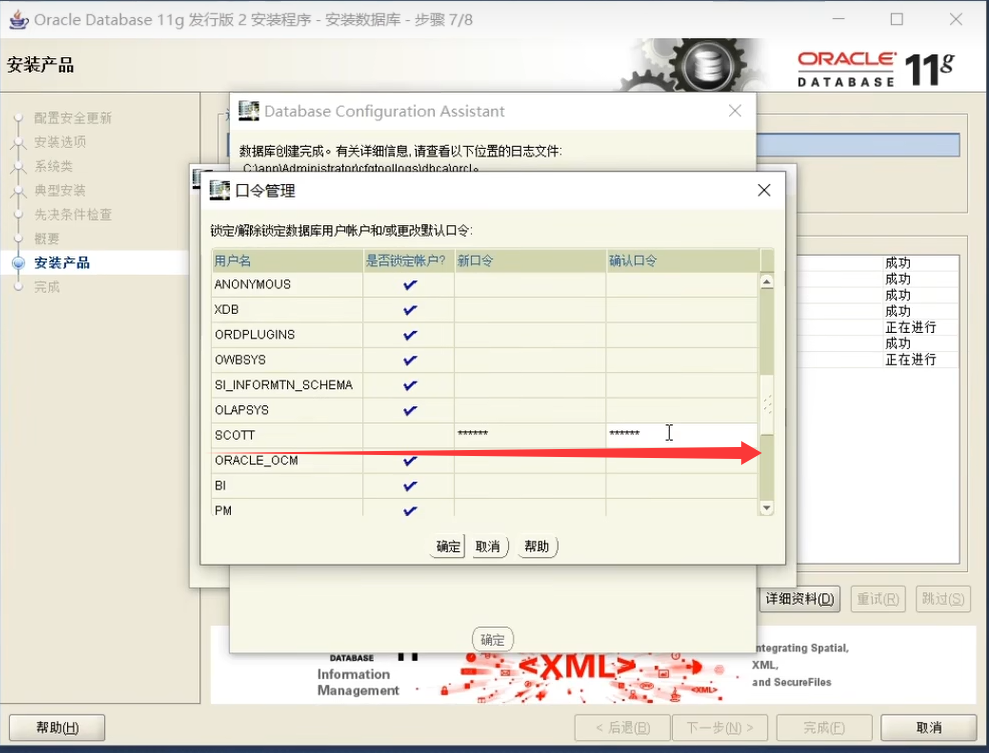Select the SCOTT user name

tap(235, 435)
